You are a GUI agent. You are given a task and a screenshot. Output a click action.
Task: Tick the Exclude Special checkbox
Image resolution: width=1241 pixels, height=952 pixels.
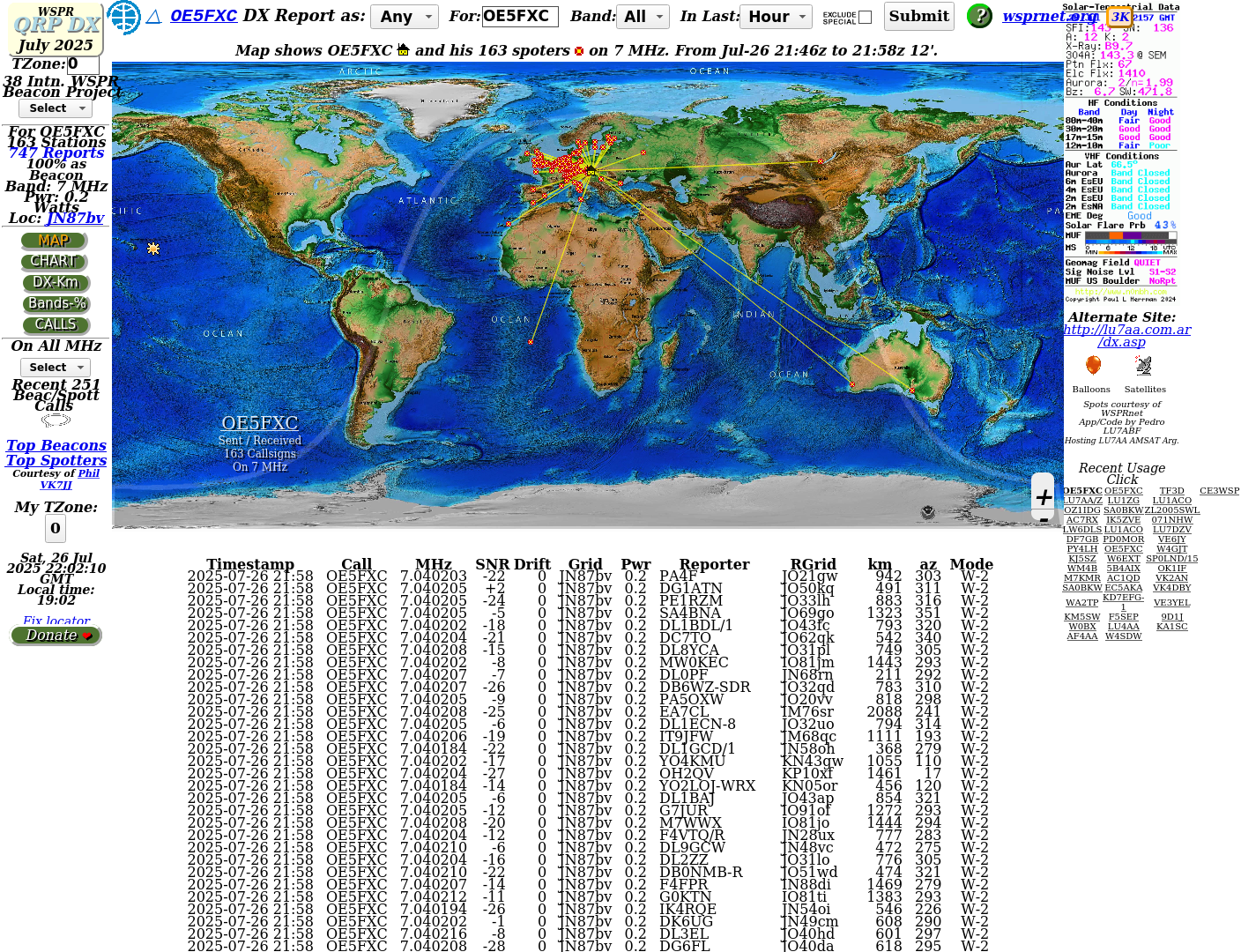pos(866,18)
